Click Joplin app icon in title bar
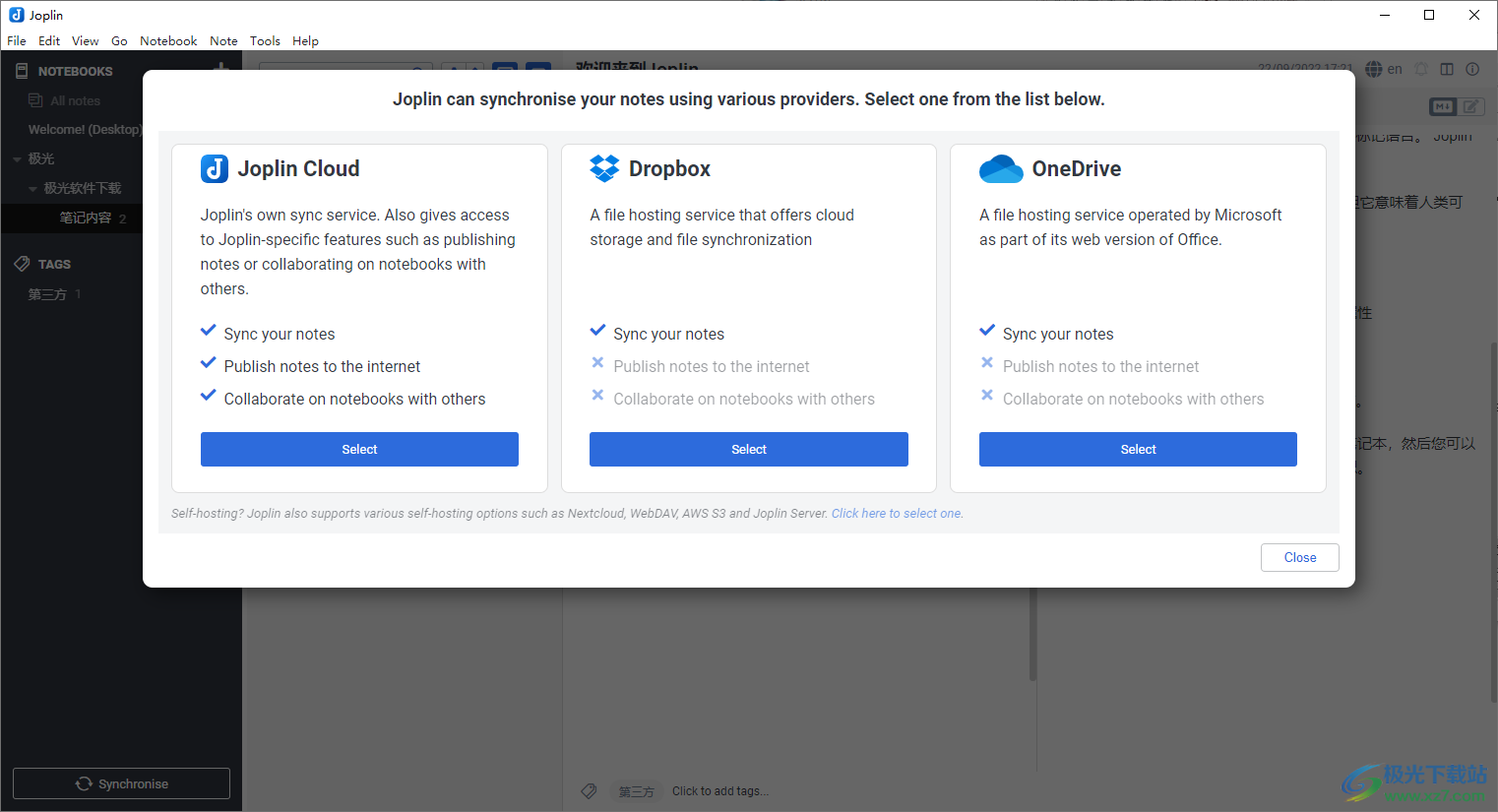The width and height of the screenshot is (1498, 812). point(16,15)
